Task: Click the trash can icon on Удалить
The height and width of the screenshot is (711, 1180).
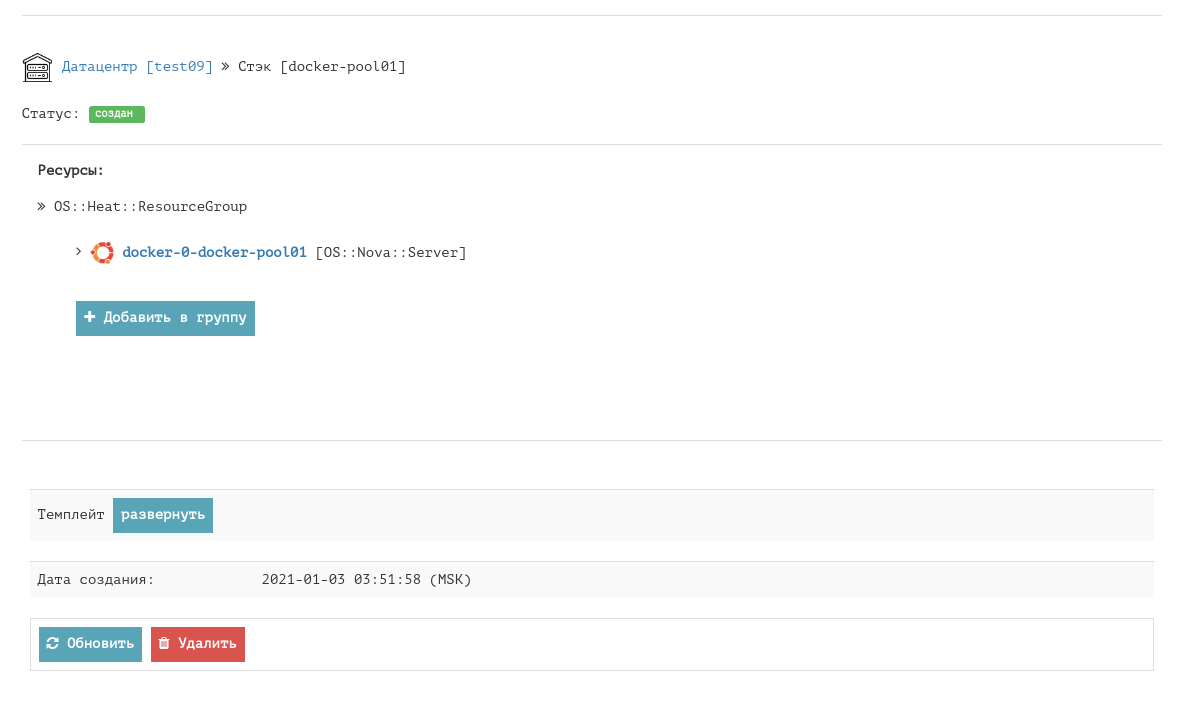Action: [x=164, y=644]
